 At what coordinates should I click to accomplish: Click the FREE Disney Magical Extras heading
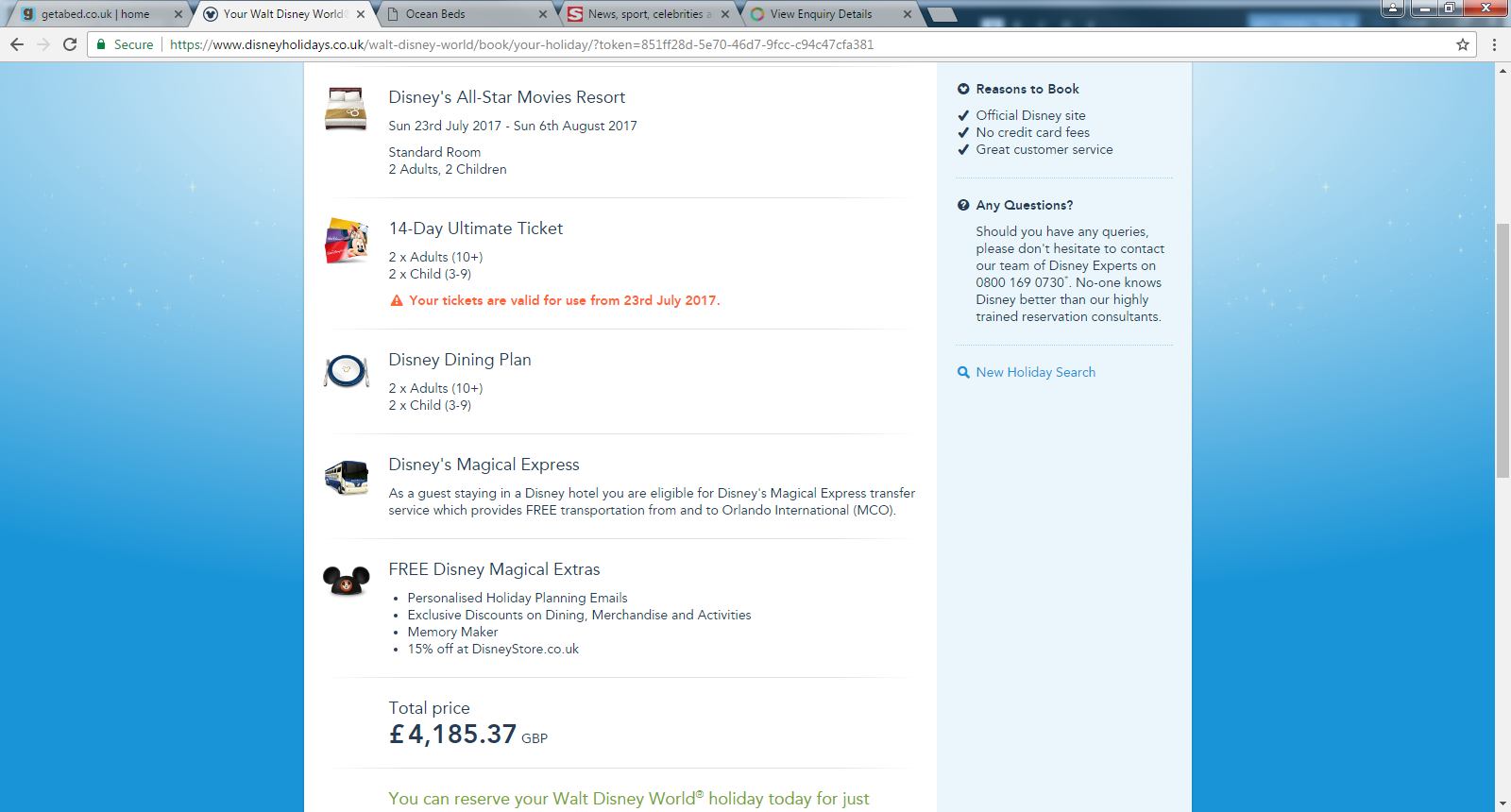click(495, 569)
